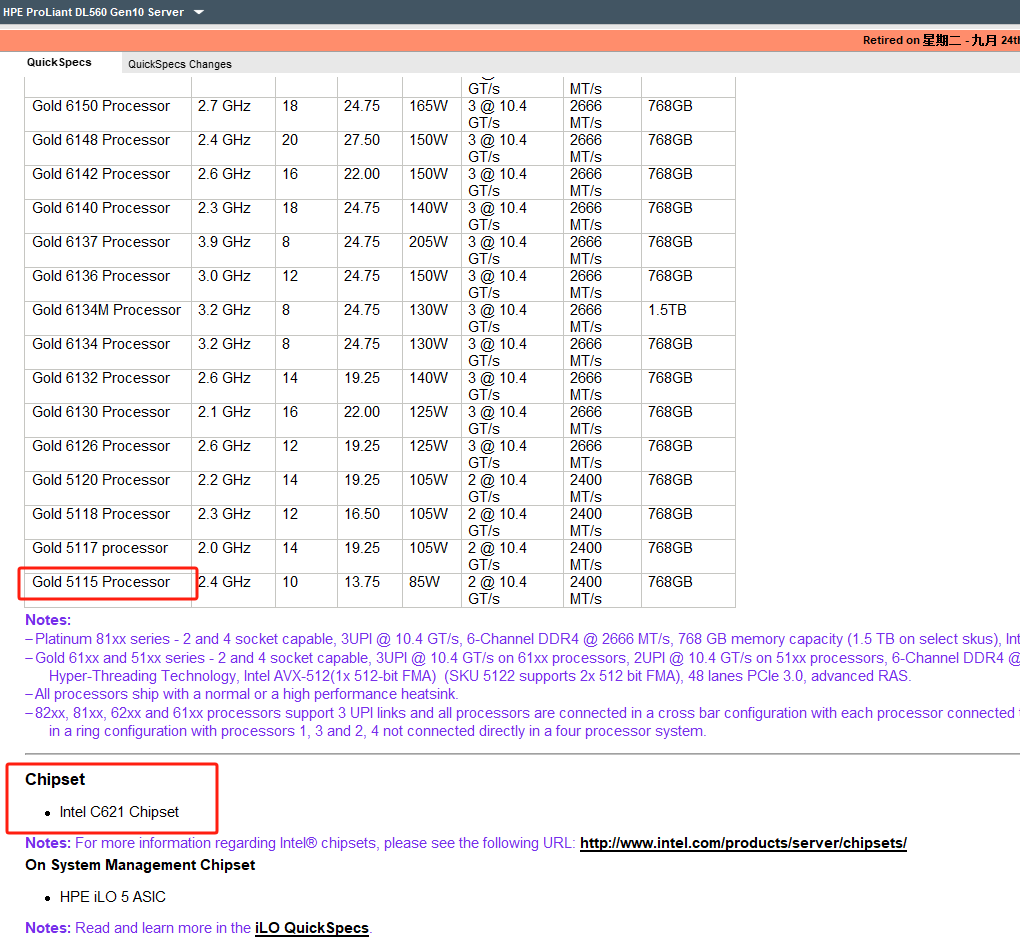This screenshot has width=1020, height=949.
Task: Click the 'Intel C621 Chipset' bullet item
Action: [x=119, y=812]
